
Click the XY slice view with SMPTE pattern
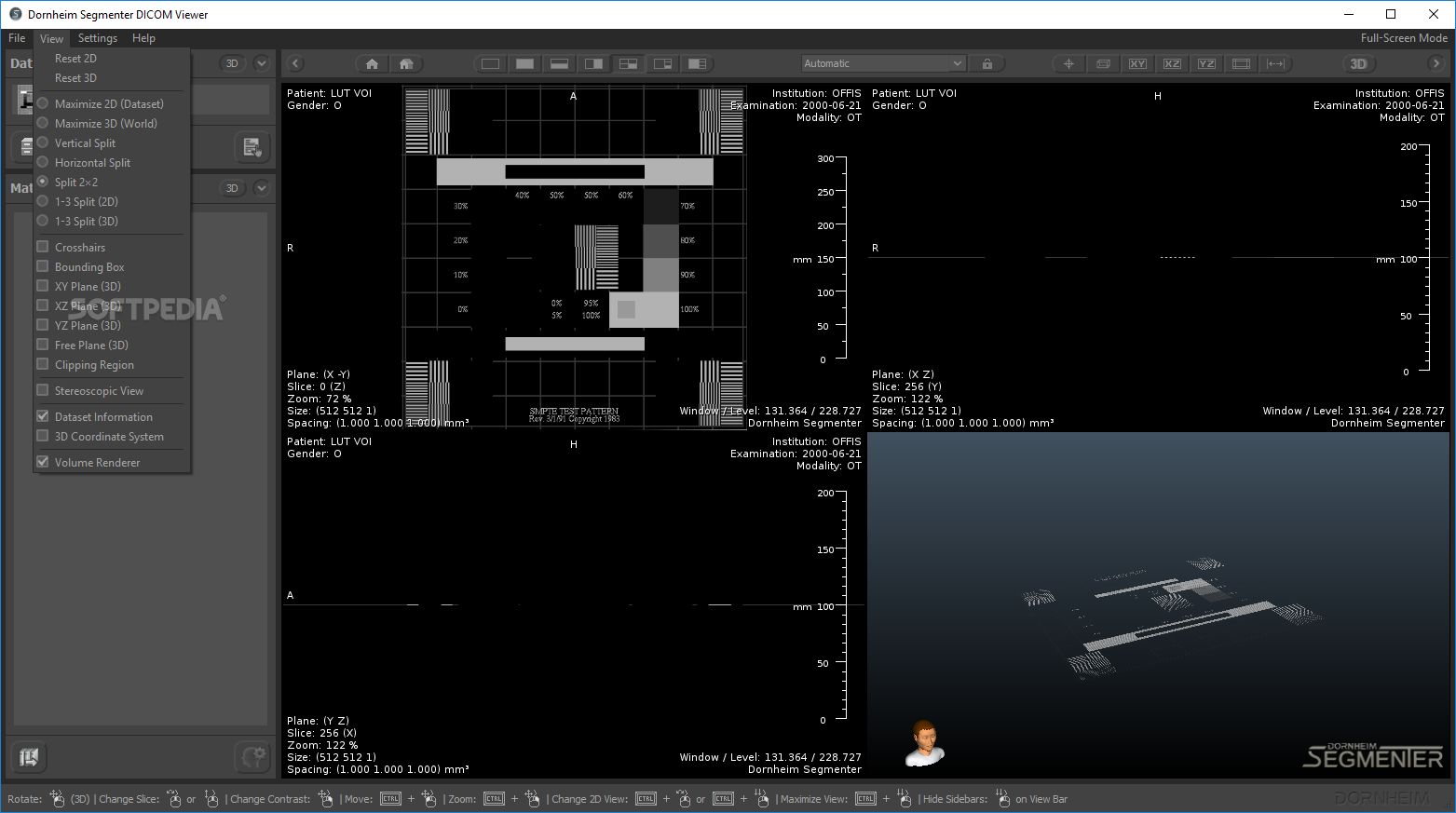(x=574, y=257)
